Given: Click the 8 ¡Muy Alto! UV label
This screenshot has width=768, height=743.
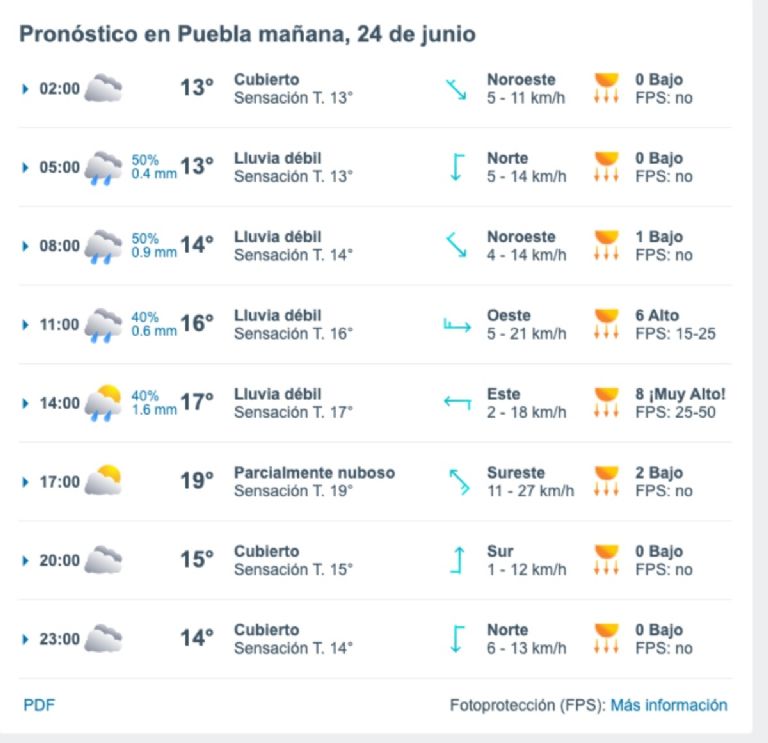Looking at the screenshot, I should click(680, 394).
